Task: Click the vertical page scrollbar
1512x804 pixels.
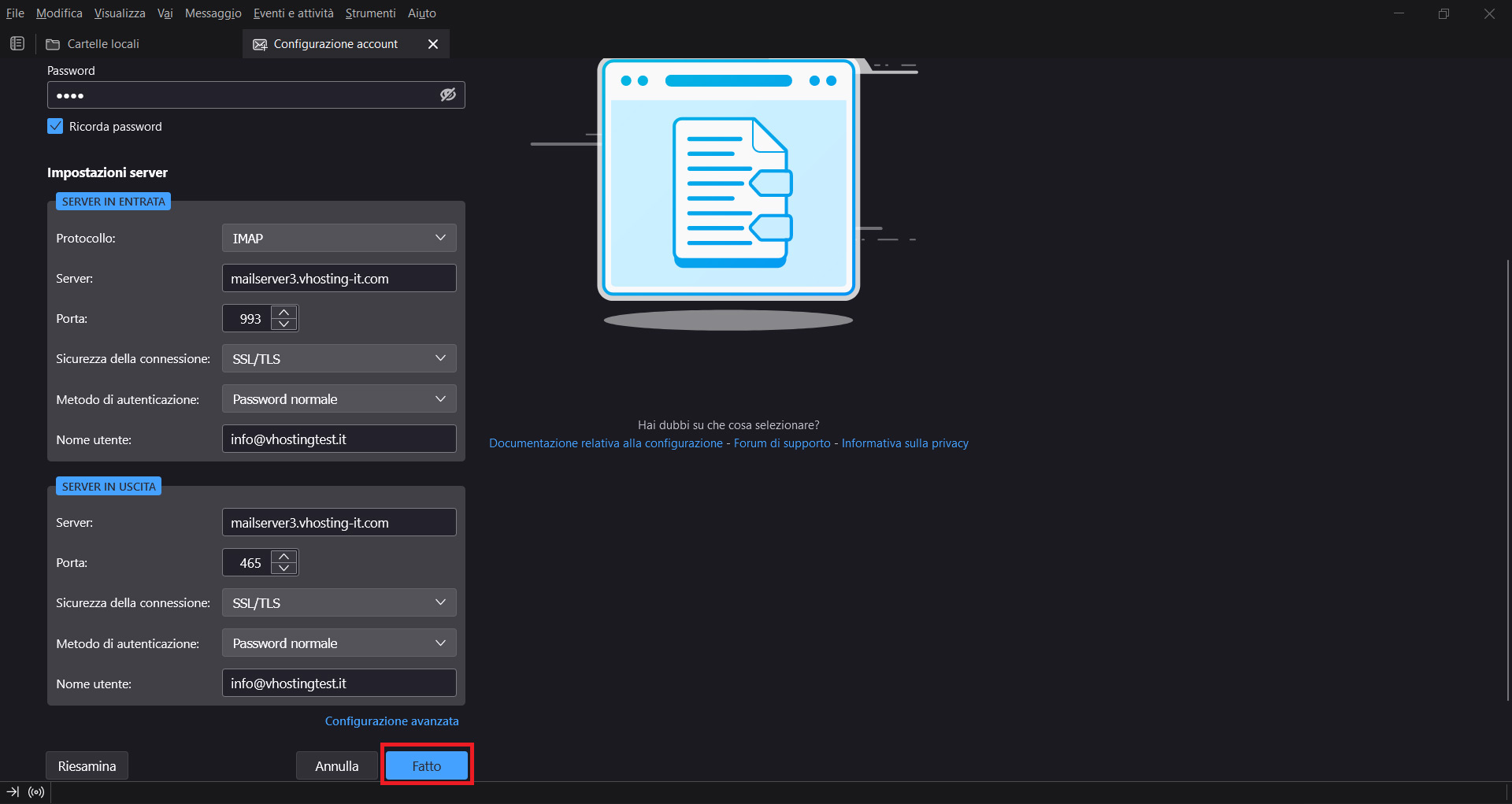Action: click(x=1507, y=480)
